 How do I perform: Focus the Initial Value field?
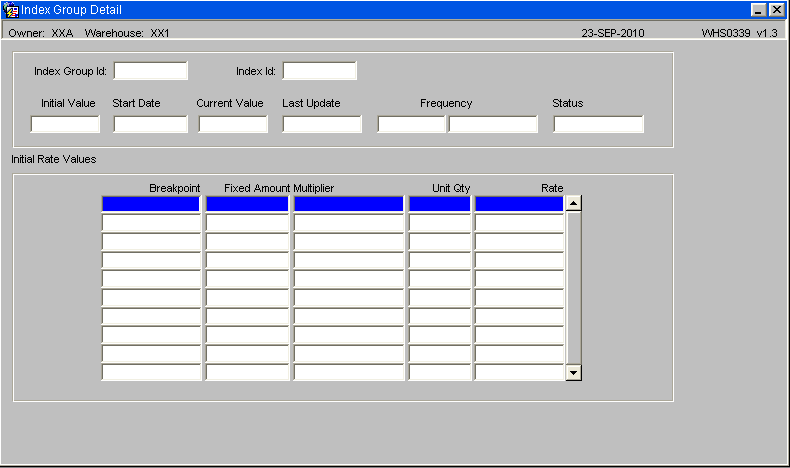tap(65, 124)
